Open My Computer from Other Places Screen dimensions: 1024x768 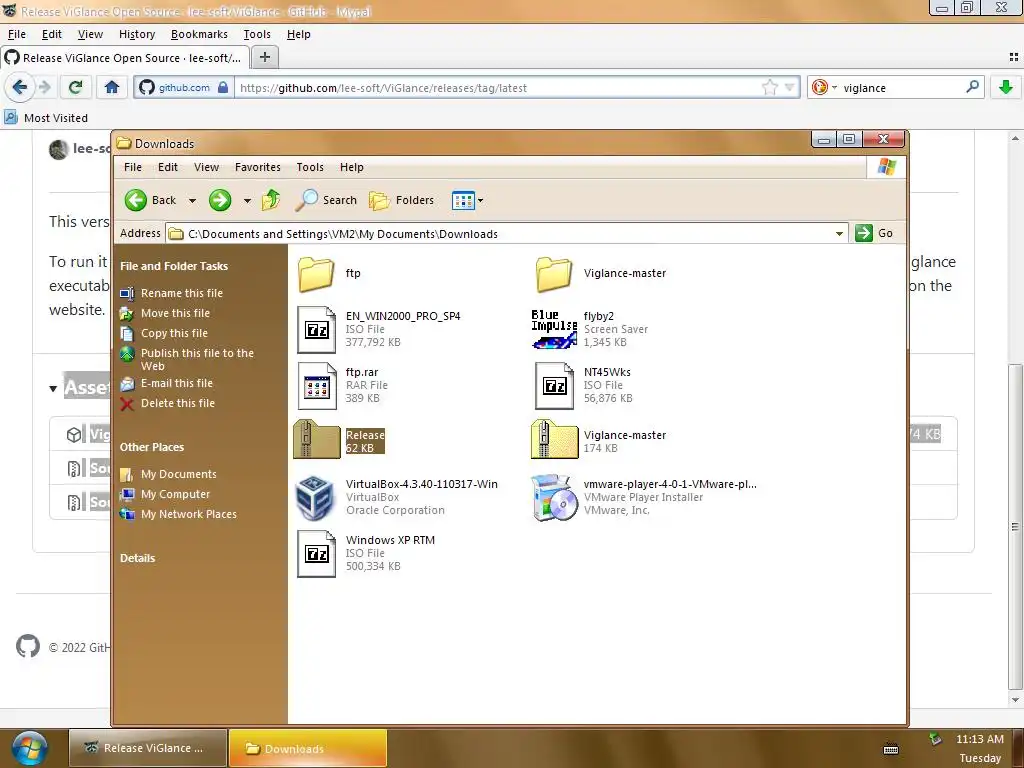(175, 494)
